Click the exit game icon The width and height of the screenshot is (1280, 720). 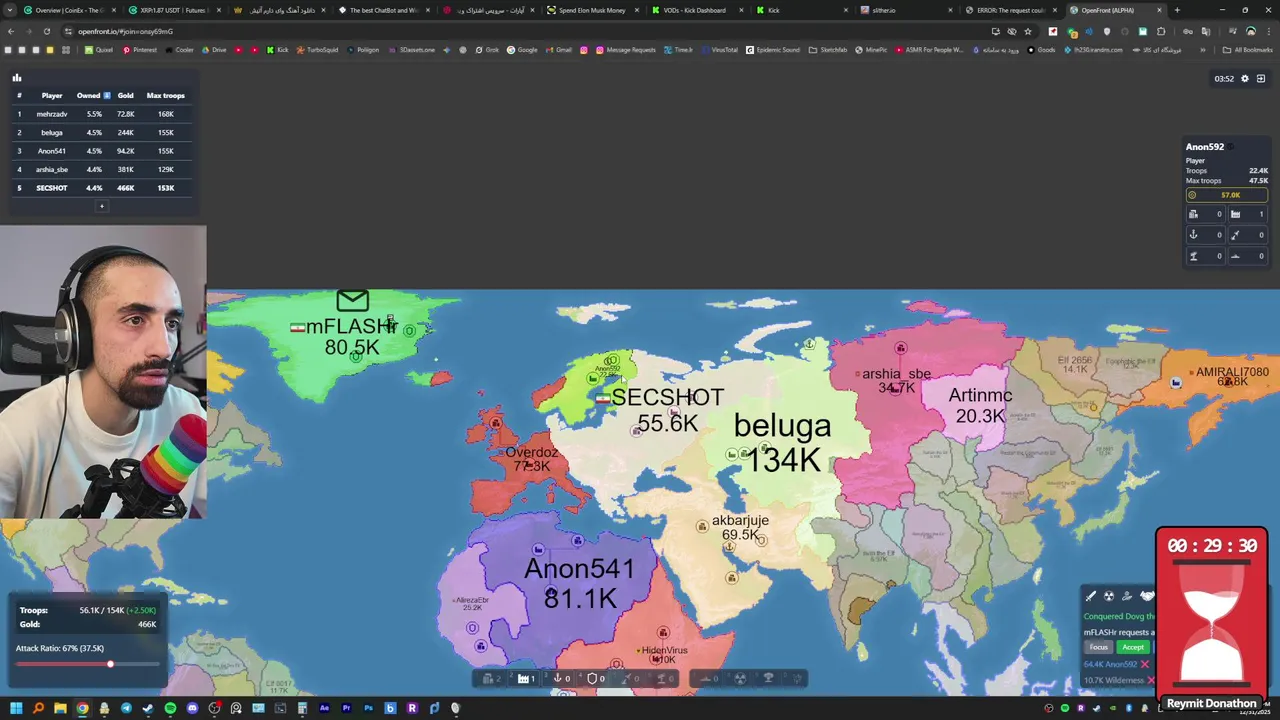pyautogui.click(x=1261, y=79)
